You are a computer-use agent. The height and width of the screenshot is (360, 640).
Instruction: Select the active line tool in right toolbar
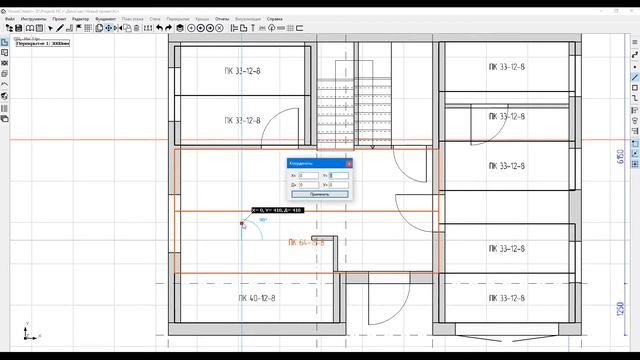[635, 77]
